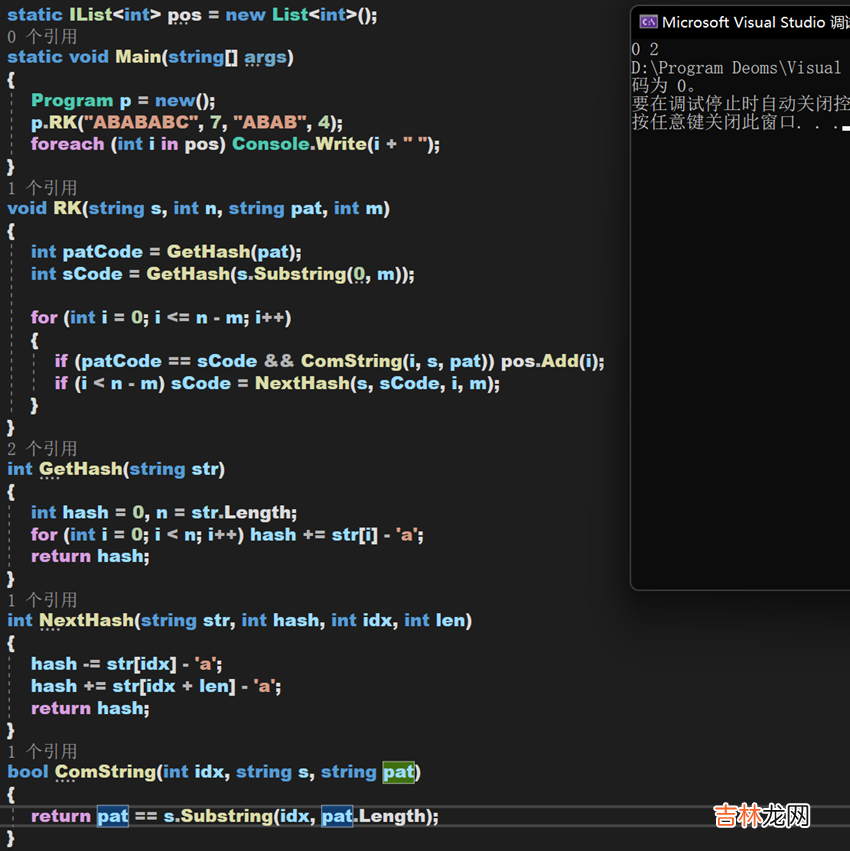The height and width of the screenshot is (851, 850).
Task: Open the '1 个引用' CodeLens above NextHash
Action: (x=42, y=599)
